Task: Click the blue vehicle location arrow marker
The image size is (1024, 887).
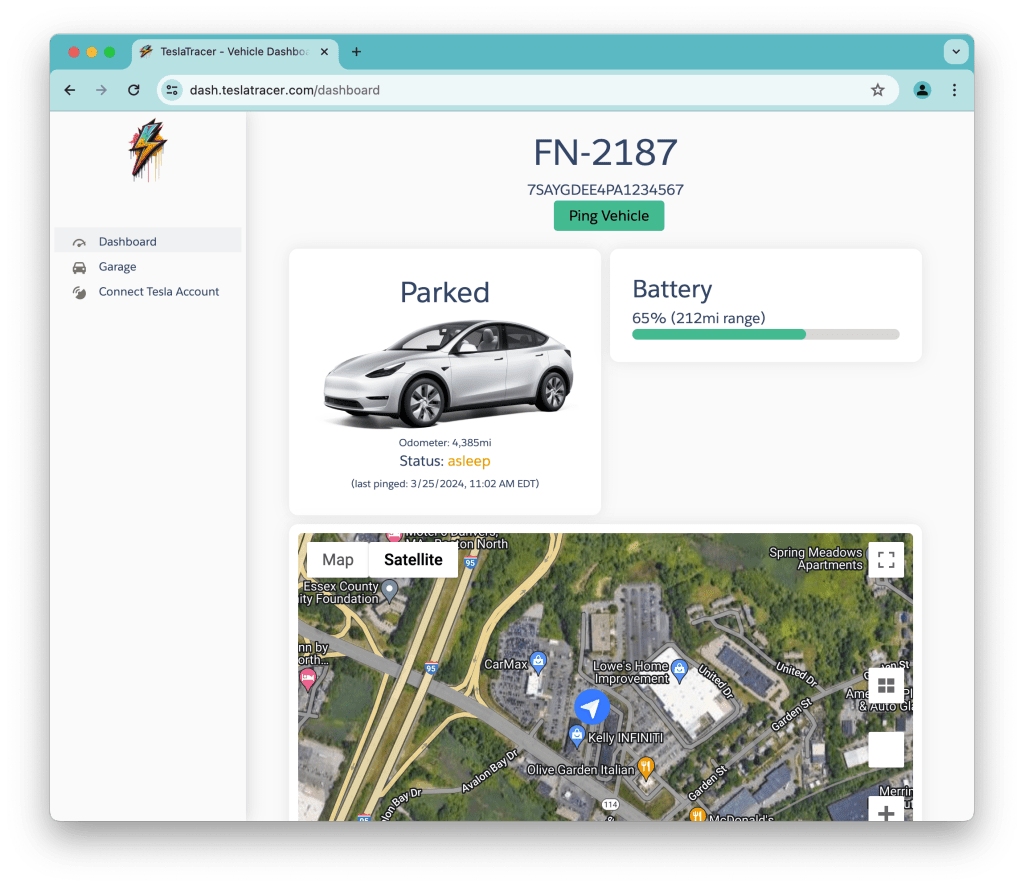Action: (x=592, y=707)
